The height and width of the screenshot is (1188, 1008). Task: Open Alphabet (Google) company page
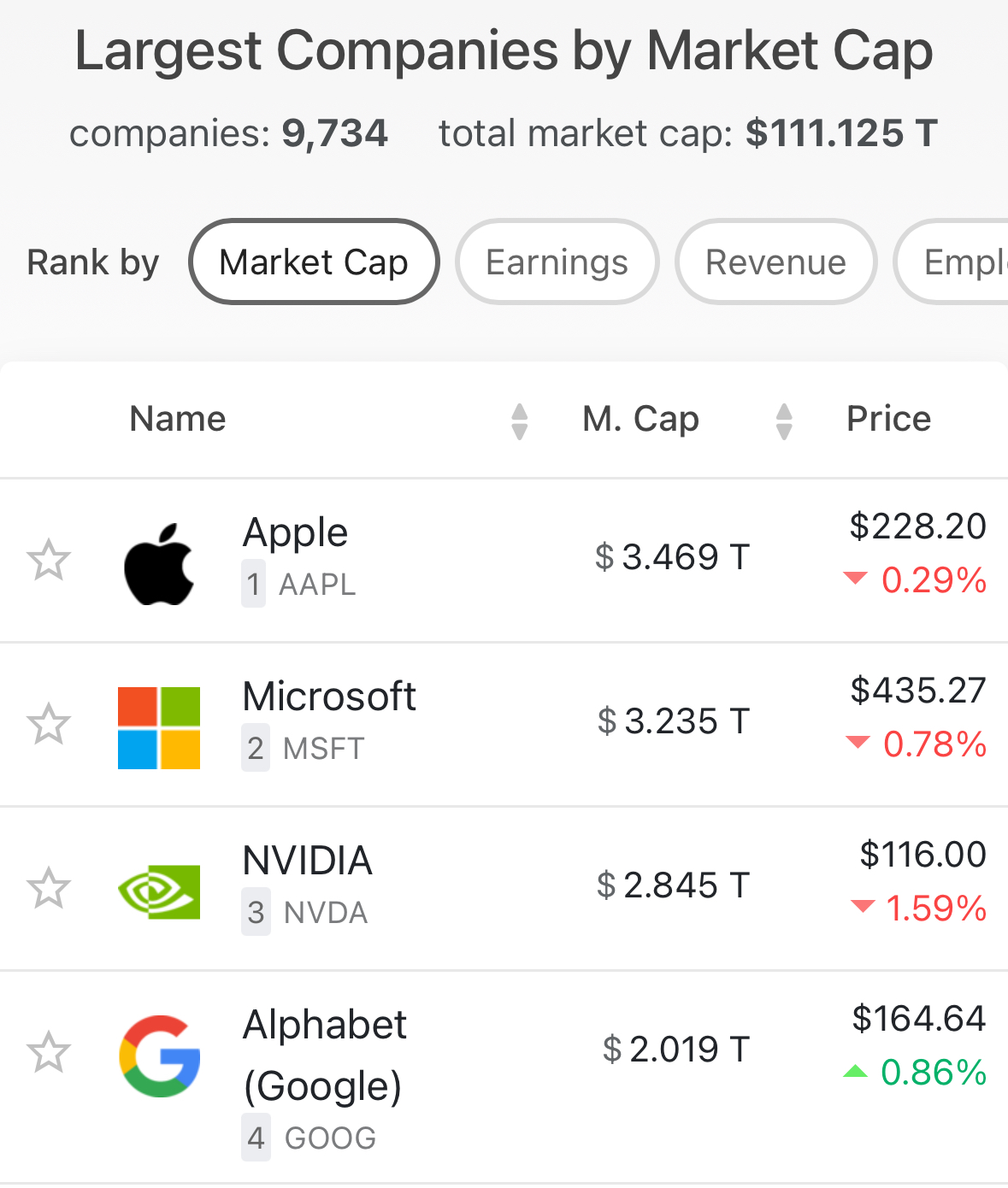pos(325,1056)
